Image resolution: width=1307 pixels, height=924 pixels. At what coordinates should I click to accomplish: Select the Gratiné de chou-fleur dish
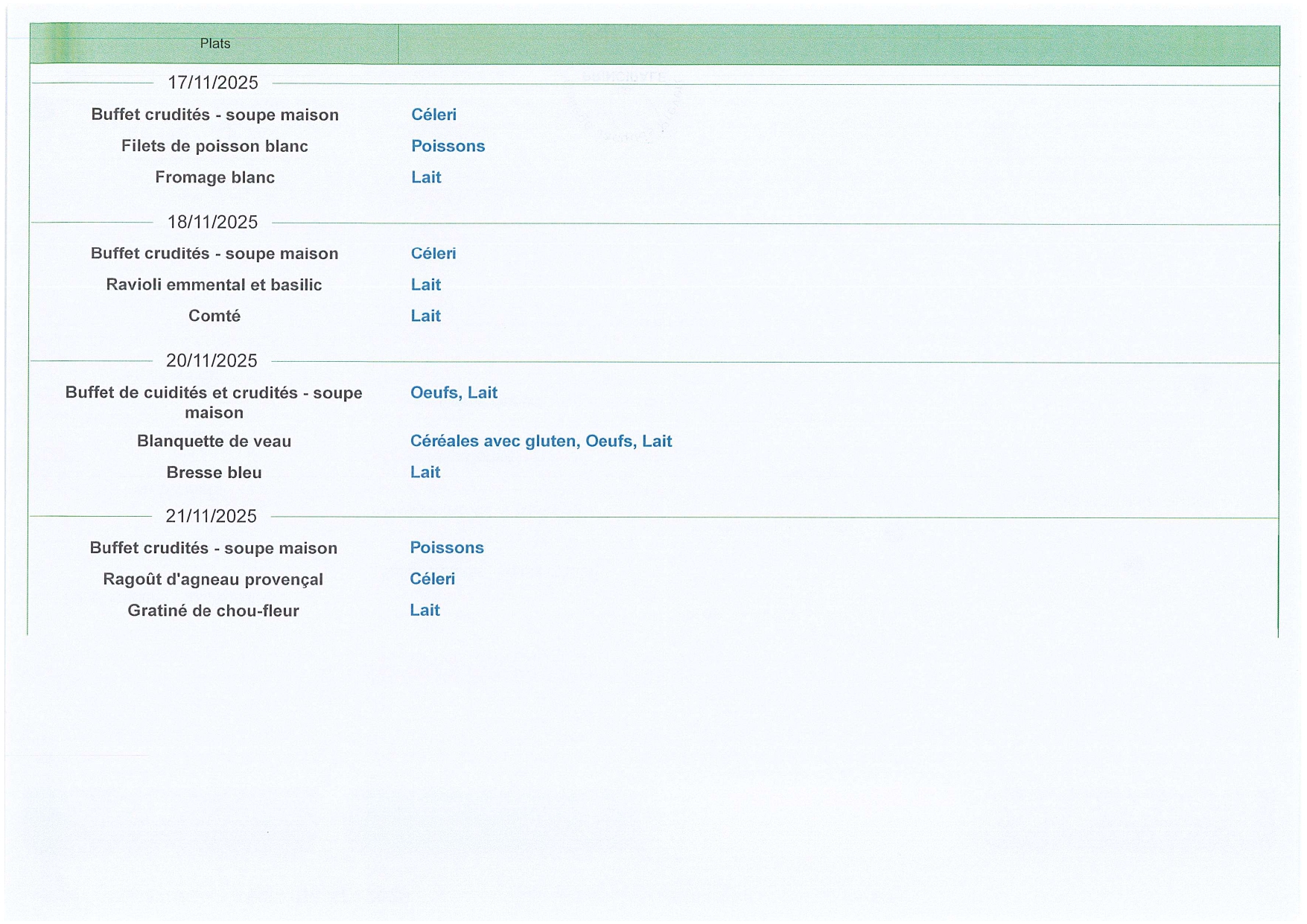(x=213, y=611)
